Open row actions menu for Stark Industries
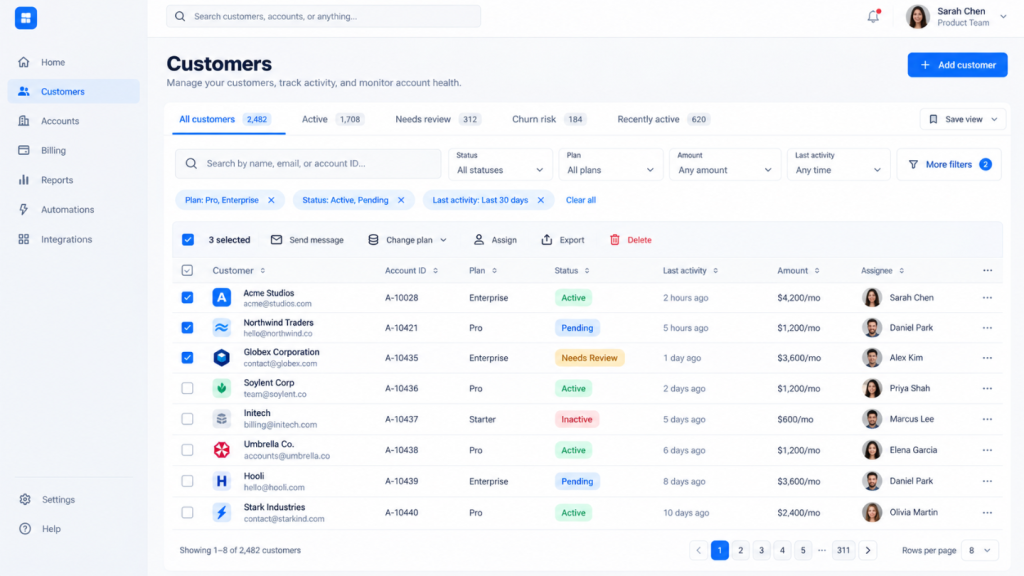Viewport: 1024px width, 576px height. tap(987, 512)
